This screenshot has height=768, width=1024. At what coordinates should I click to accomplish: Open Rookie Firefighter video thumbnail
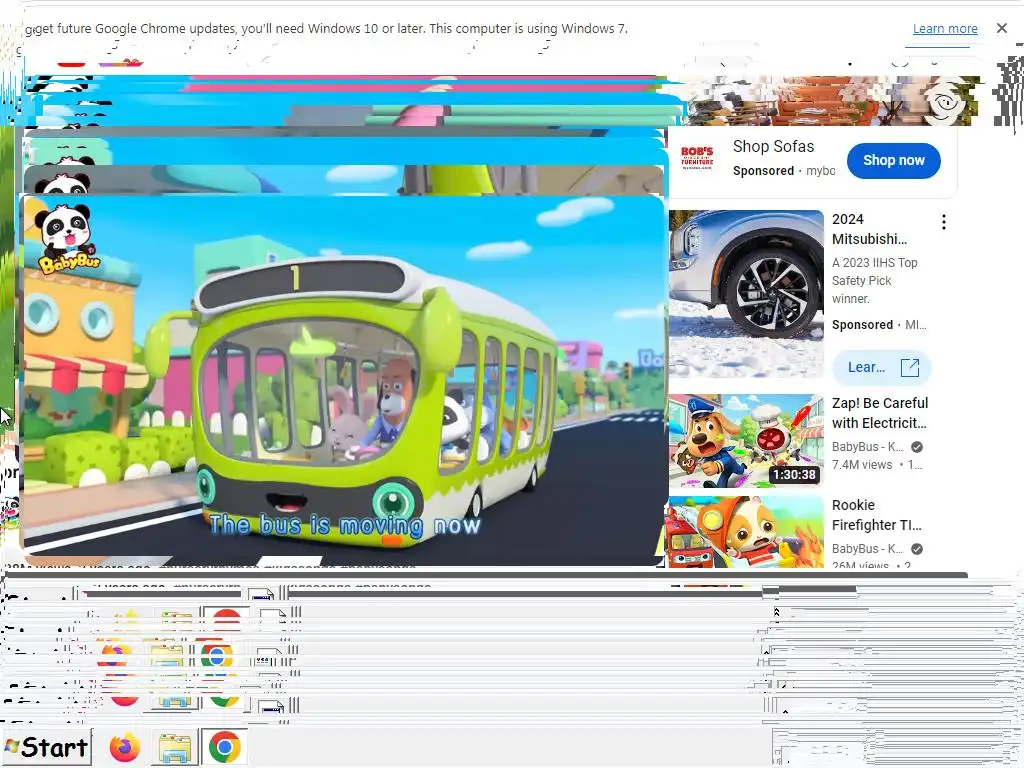click(746, 532)
